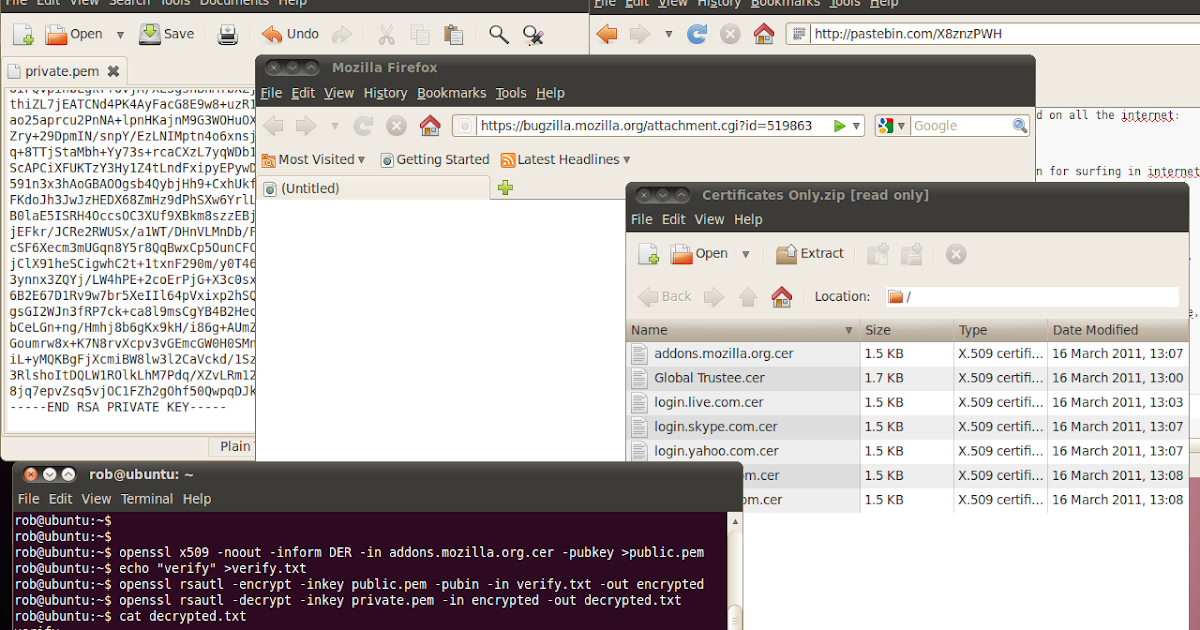Open the View menu in archive manager

(709, 220)
